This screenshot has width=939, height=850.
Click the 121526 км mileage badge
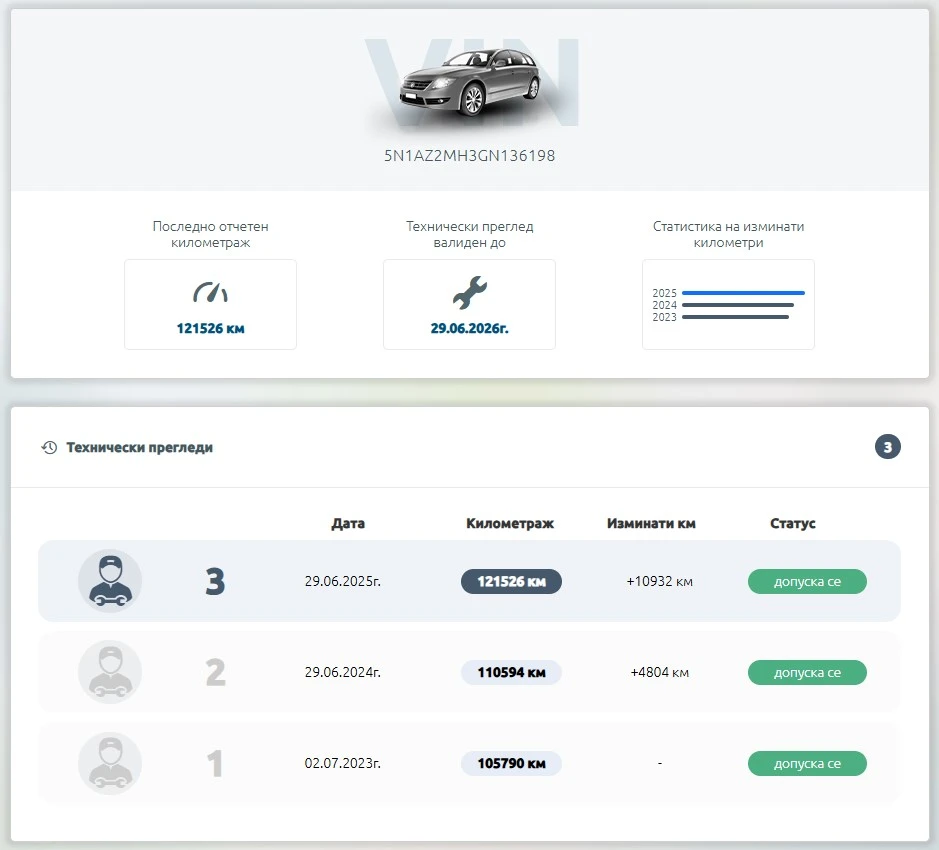coord(511,581)
